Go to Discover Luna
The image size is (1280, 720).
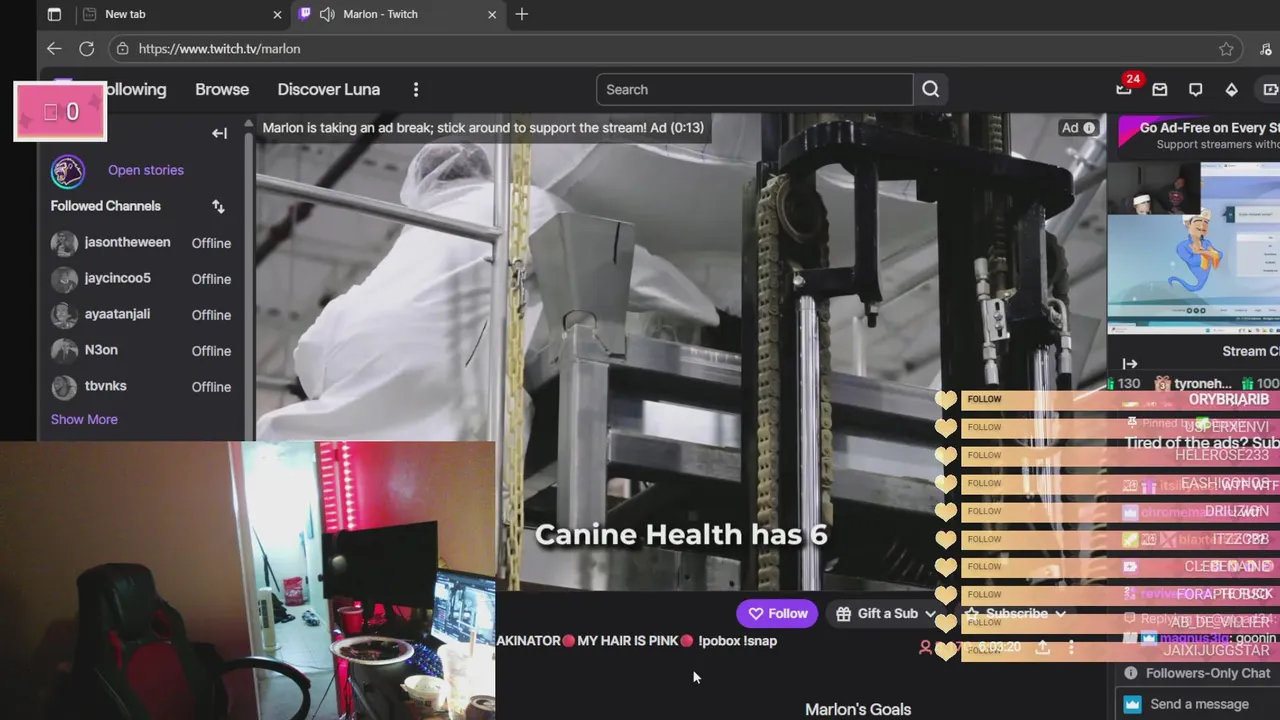coord(328,89)
